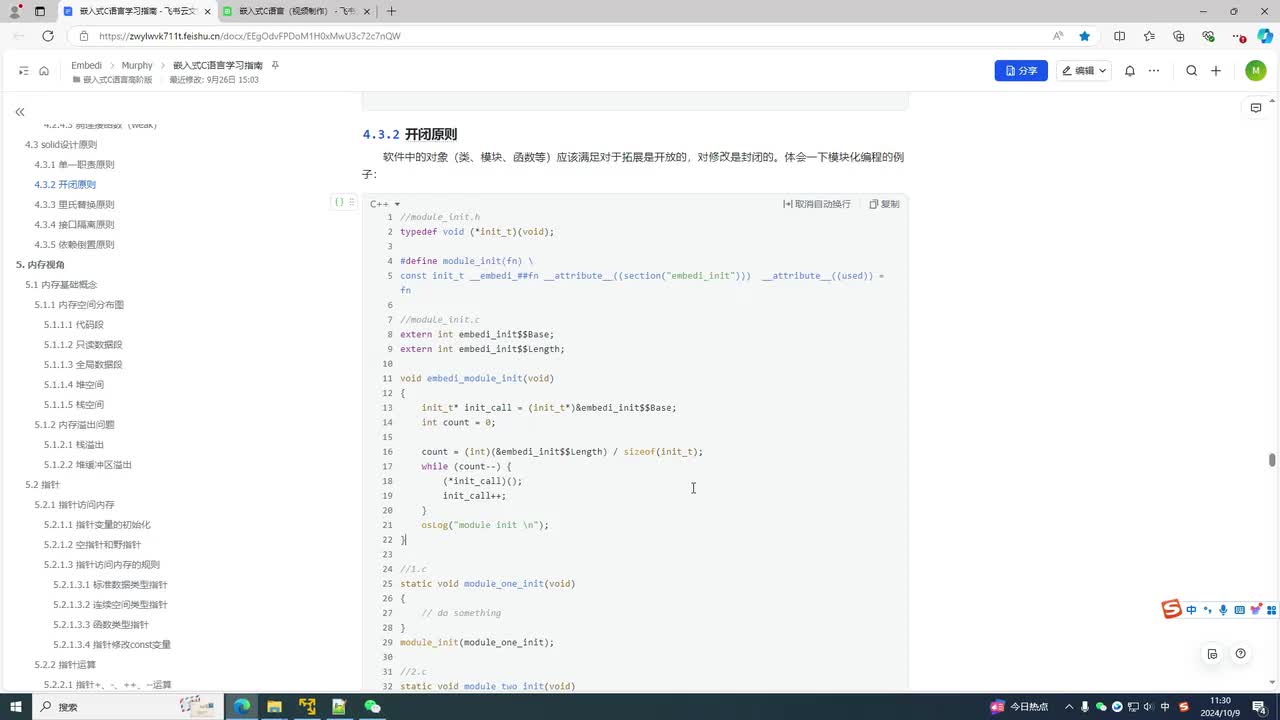The height and width of the screenshot is (720, 1280).
Task: Click the Embedi breadcrumb
Action: pos(86,65)
